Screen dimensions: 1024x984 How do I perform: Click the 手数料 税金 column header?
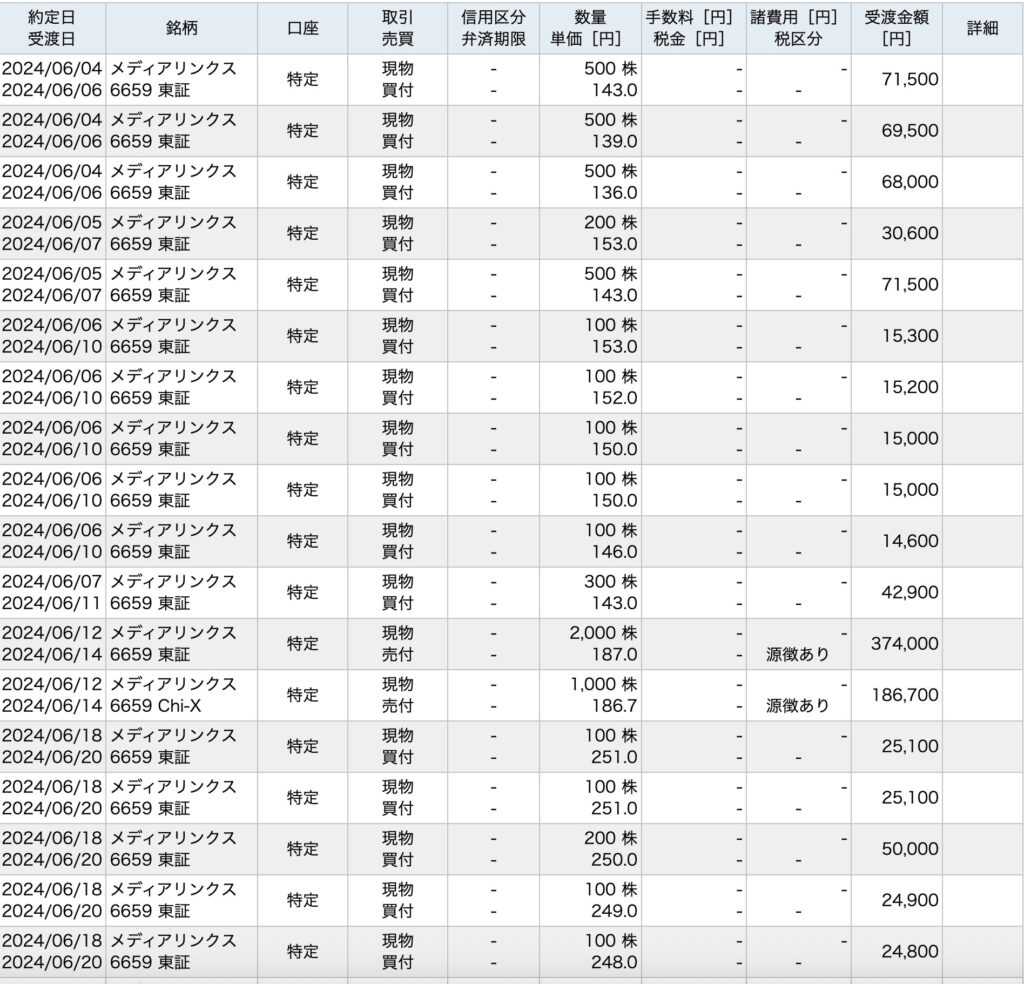pos(694,28)
